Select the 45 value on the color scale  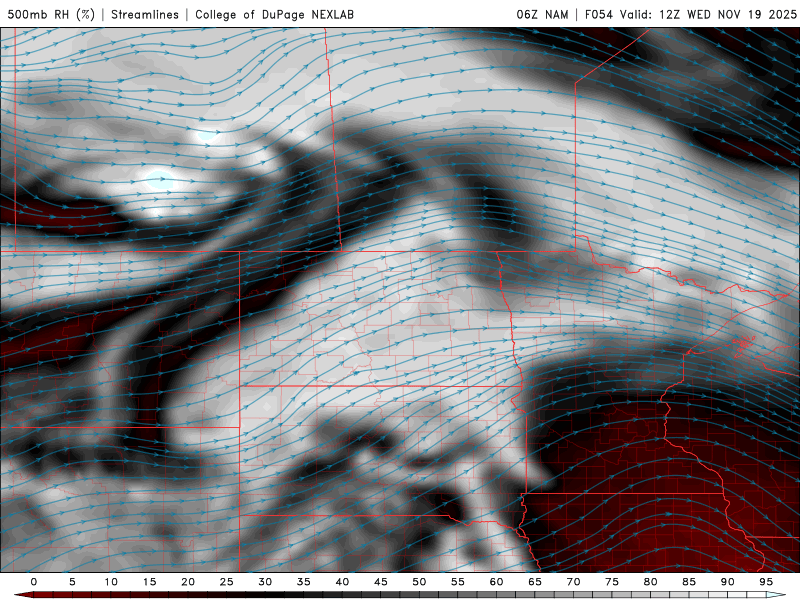coord(381,582)
